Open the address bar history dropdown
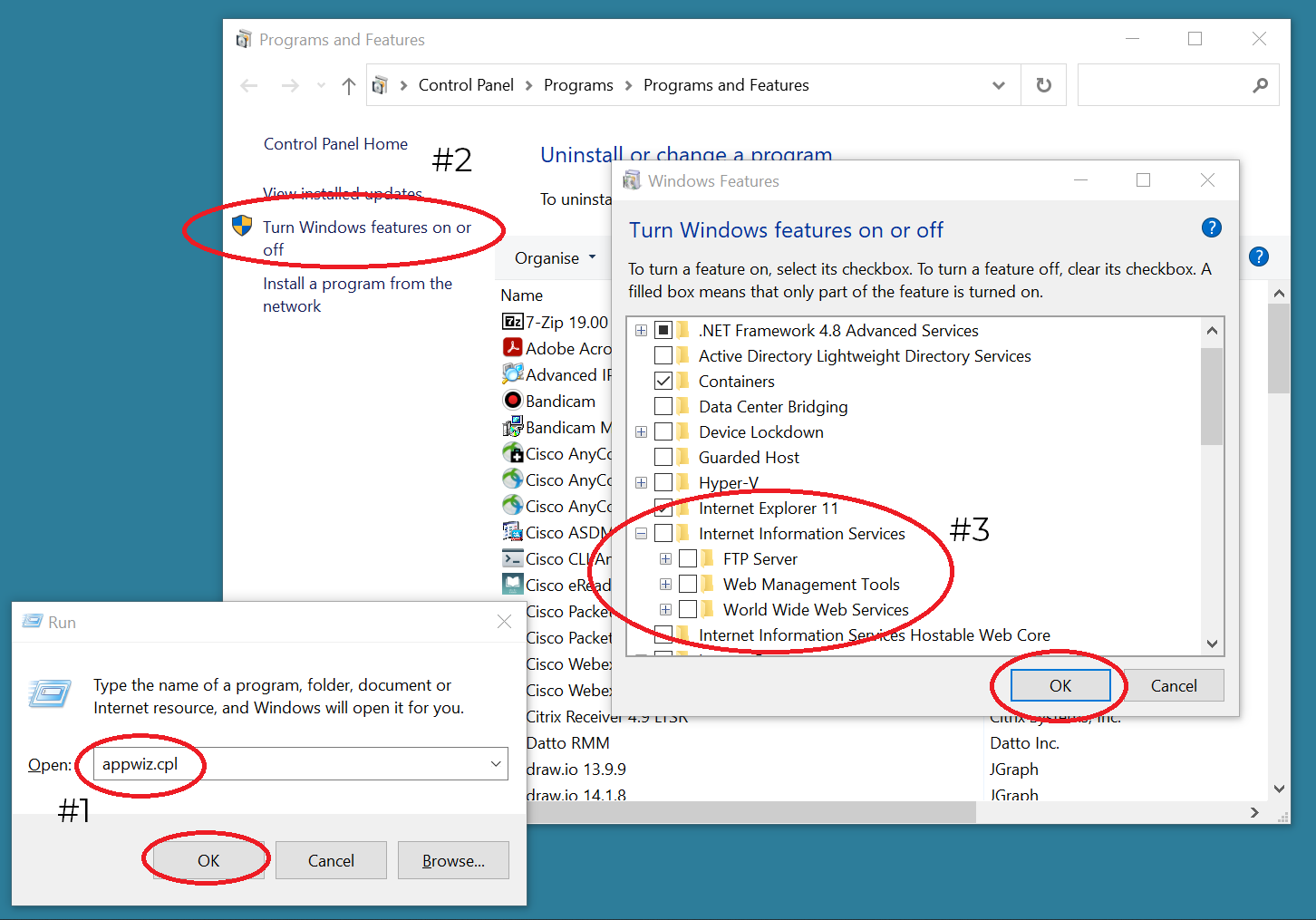Screen dimensions: 1316x920 point(999,85)
